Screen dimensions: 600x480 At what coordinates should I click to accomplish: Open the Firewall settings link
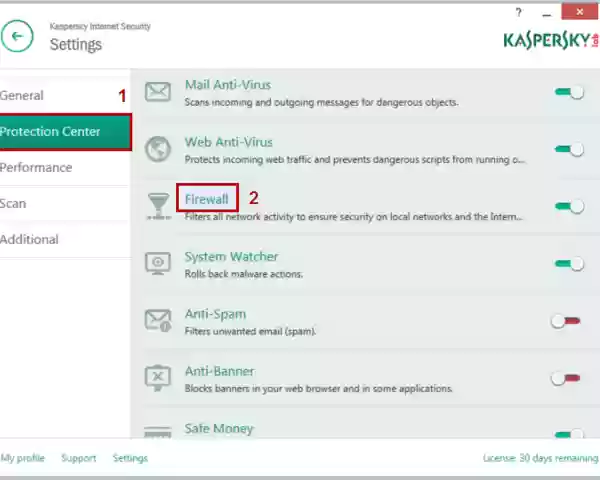(207, 199)
